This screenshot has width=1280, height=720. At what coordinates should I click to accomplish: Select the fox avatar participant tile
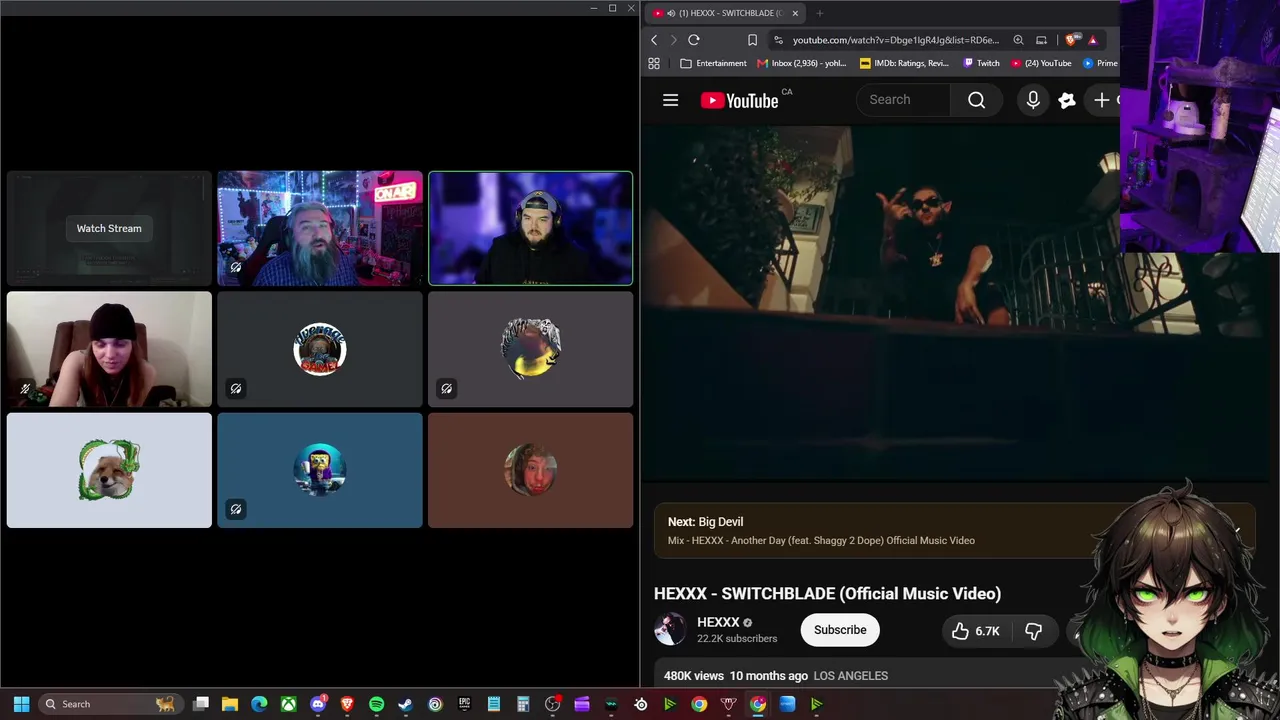click(x=109, y=470)
